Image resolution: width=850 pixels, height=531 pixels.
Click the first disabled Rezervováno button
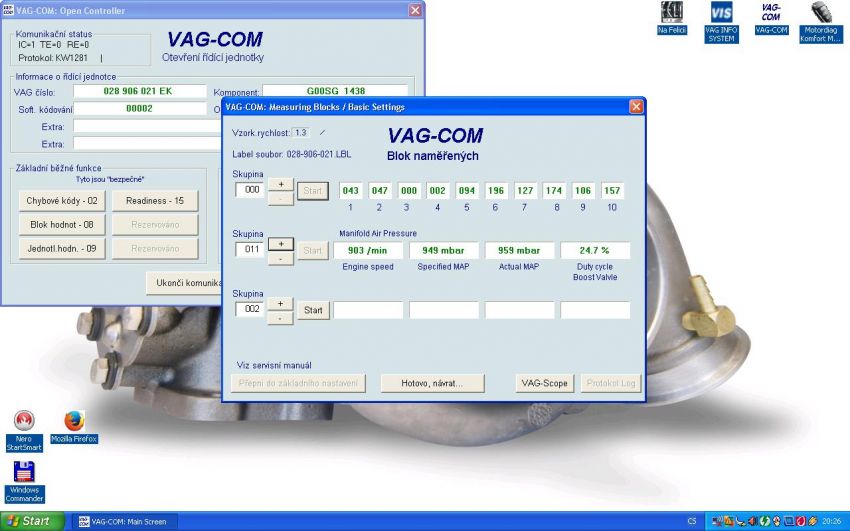point(155,224)
